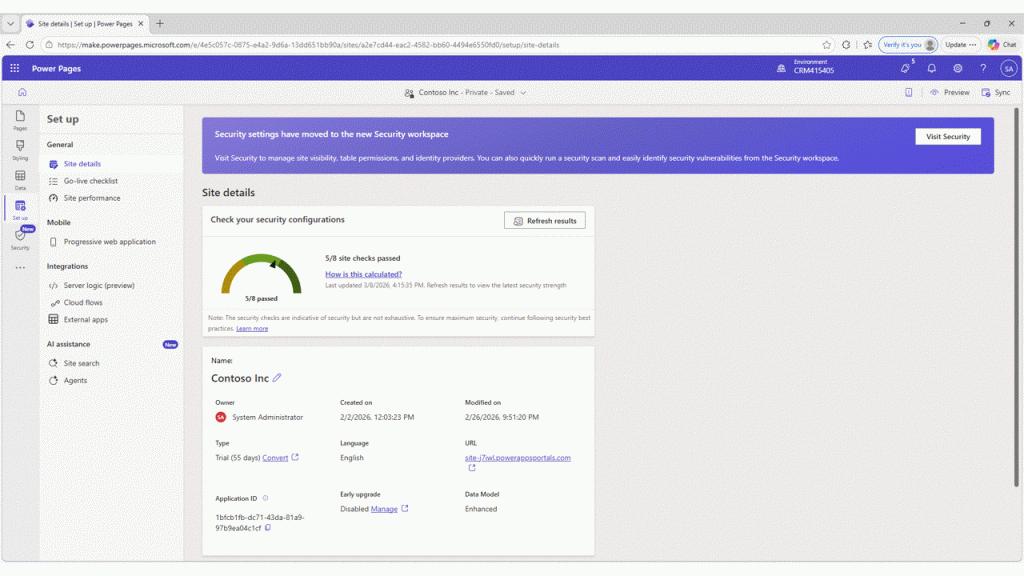Viewport: 1024px width, 576px height.
Task: Click the Visit Security button
Action: point(947,136)
